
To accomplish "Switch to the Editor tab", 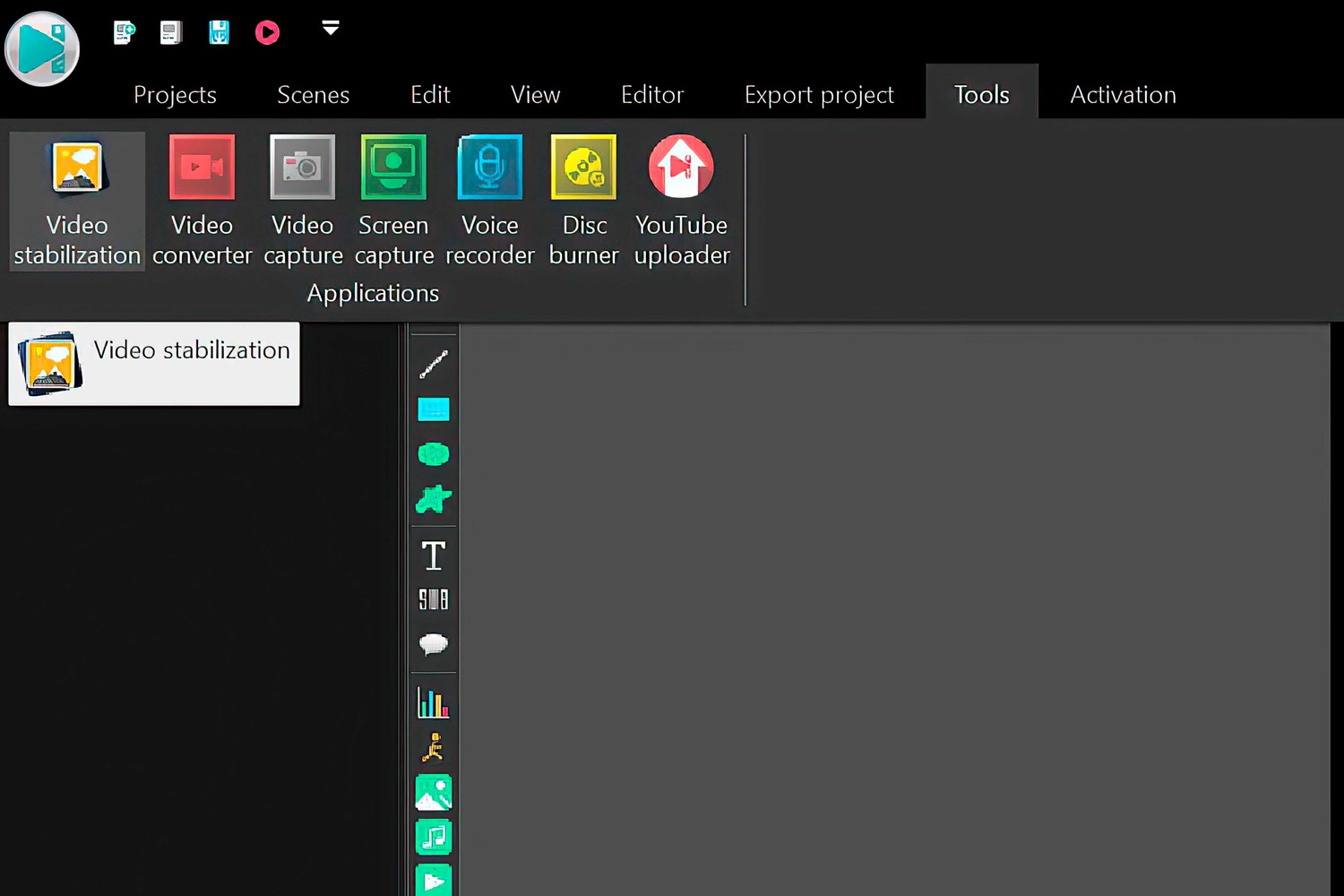I will [x=651, y=95].
